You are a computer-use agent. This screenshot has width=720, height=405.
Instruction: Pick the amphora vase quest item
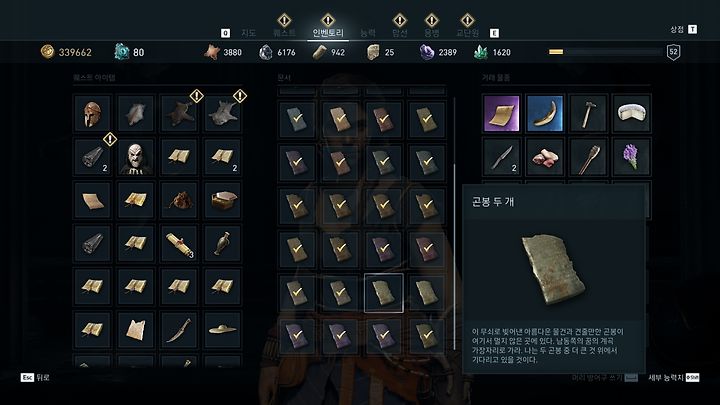[x=222, y=243]
